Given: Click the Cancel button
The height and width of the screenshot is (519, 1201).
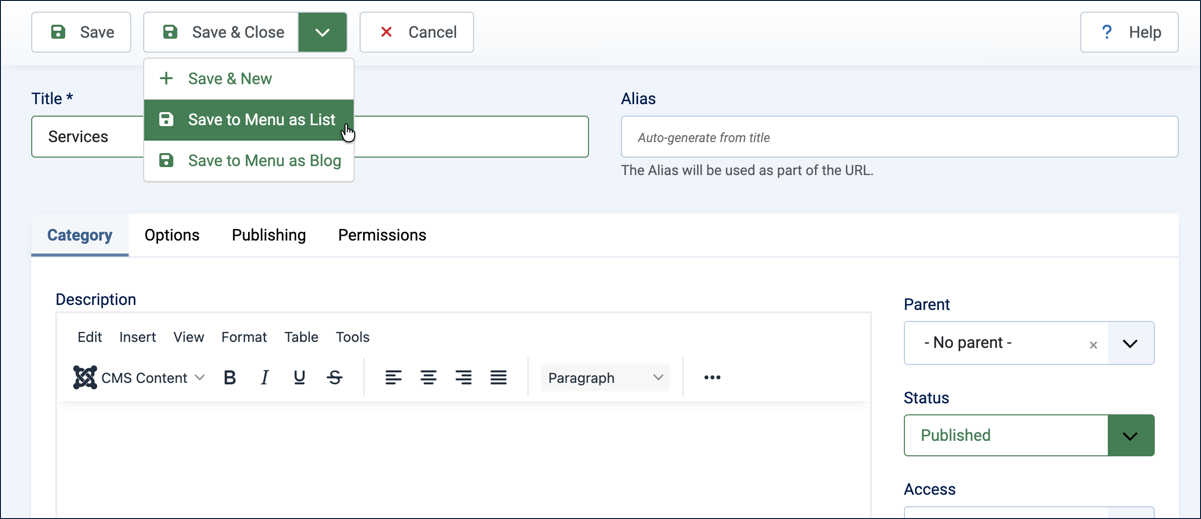Looking at the screenshot, I should 416,32.
